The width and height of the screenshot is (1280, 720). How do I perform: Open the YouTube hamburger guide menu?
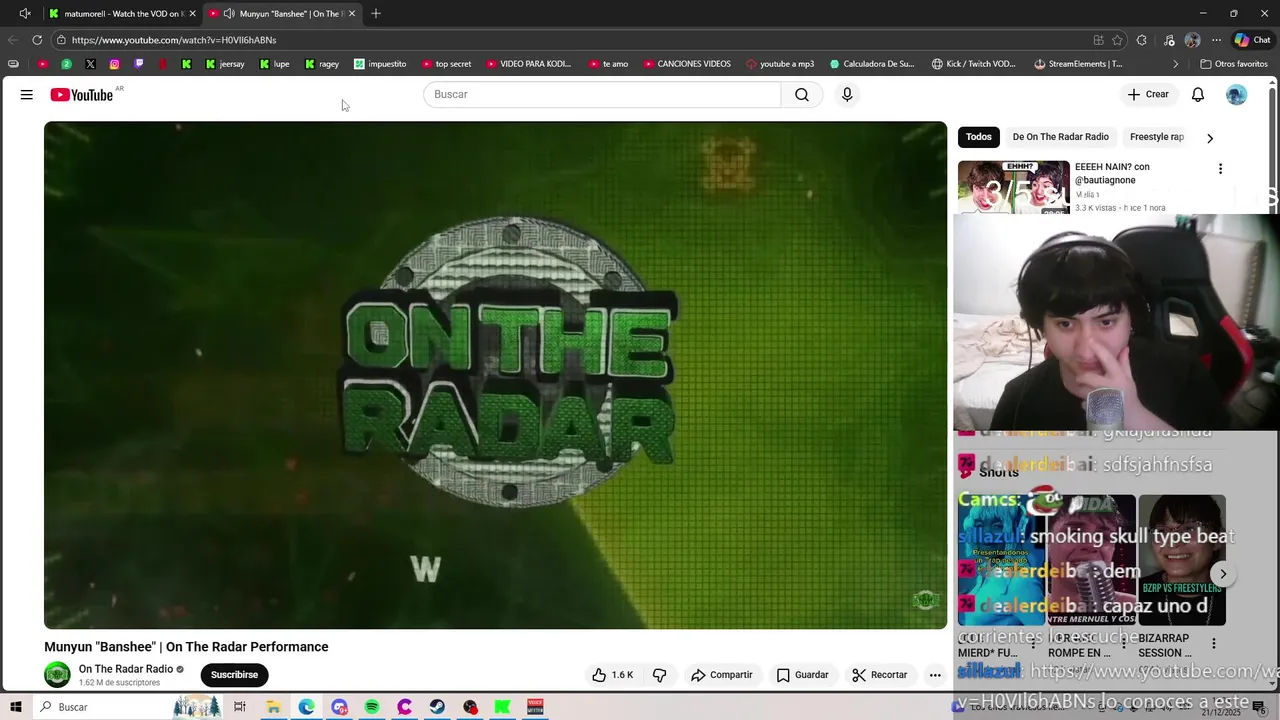[27, 94]
